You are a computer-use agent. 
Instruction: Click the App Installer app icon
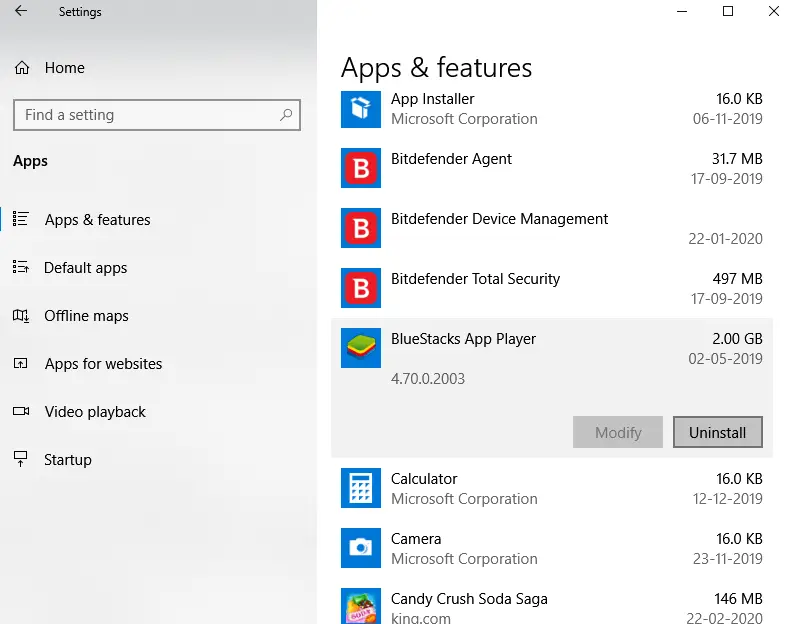tap(361, 109)
